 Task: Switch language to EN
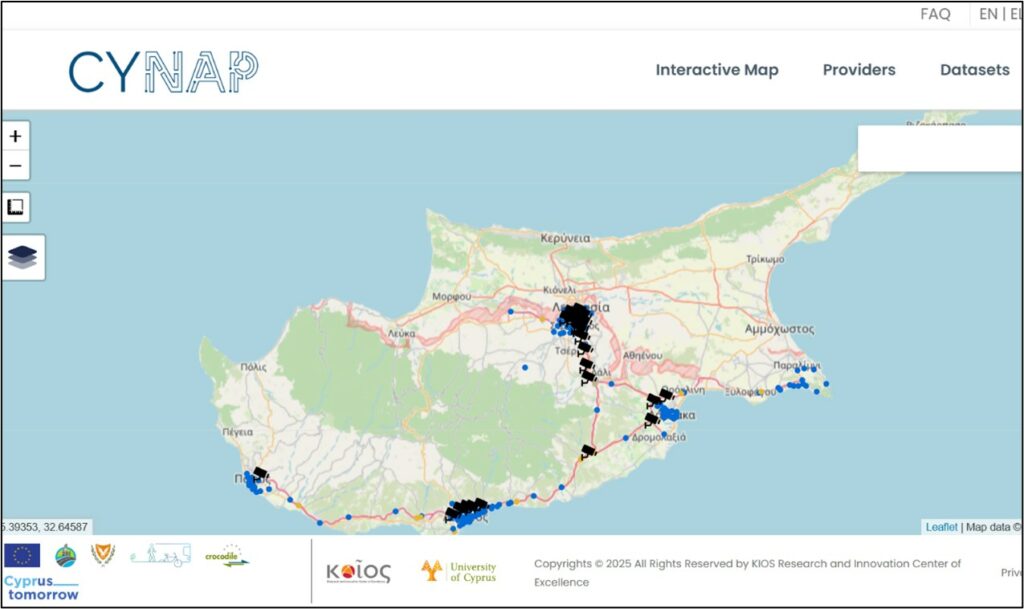(x=988, y=14)
